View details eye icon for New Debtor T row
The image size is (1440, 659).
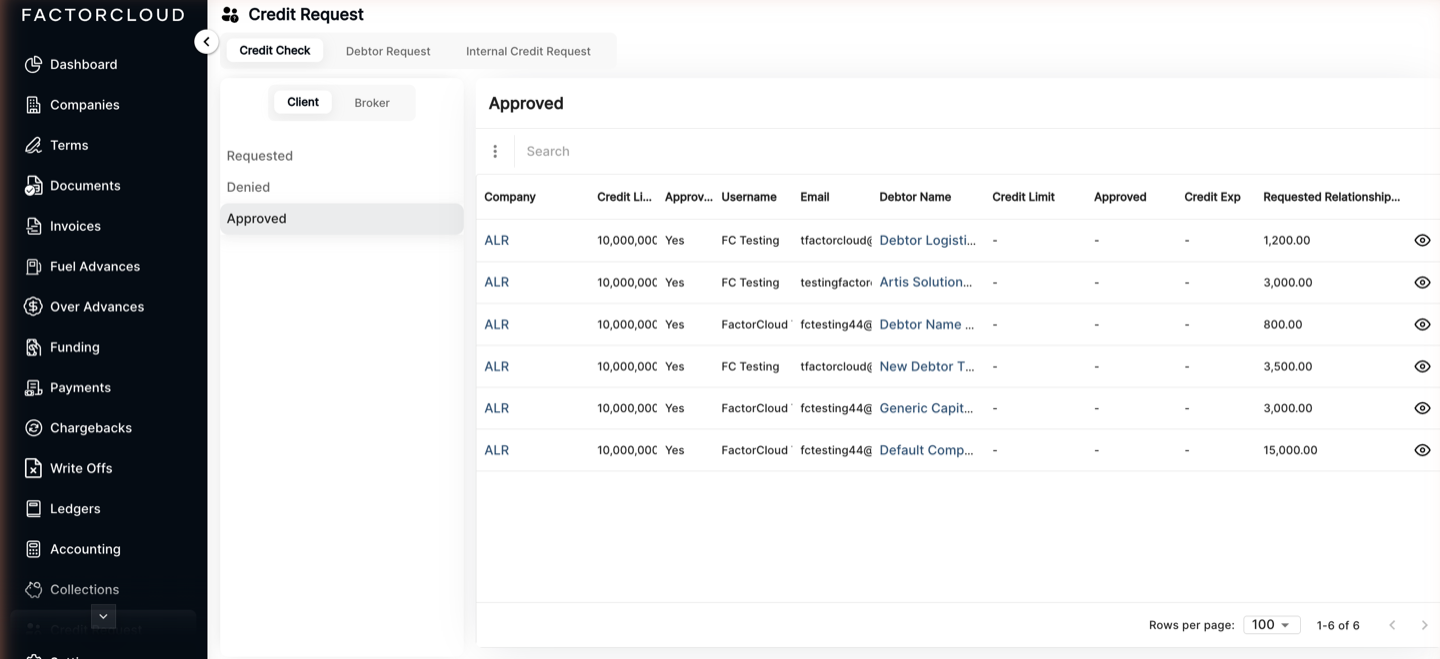point(1422,367)
